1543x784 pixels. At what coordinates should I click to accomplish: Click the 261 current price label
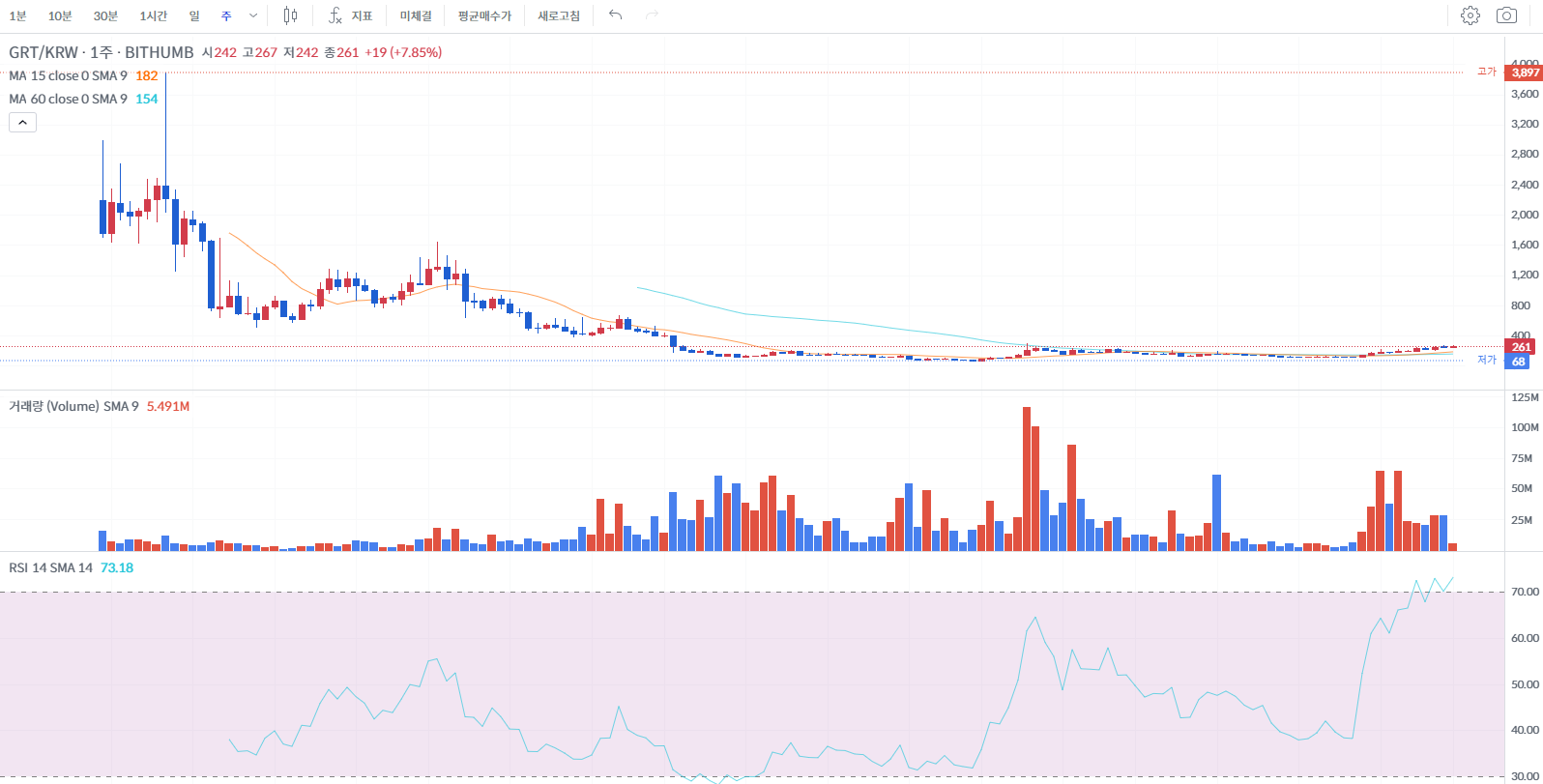1521,347
